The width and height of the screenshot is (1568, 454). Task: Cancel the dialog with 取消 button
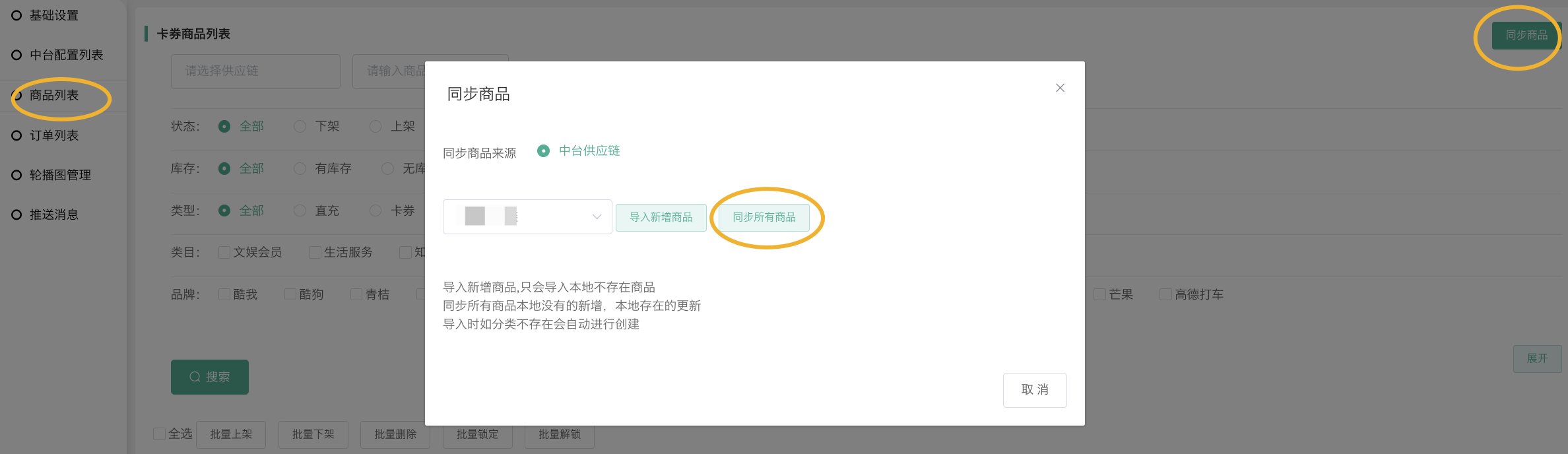(1034, 390)
